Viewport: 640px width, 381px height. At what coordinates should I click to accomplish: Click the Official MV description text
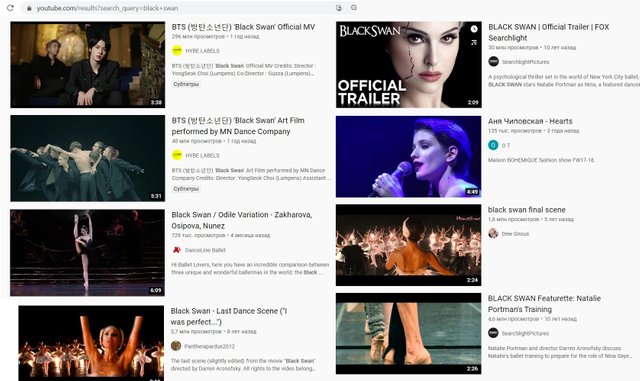(244, 69)
